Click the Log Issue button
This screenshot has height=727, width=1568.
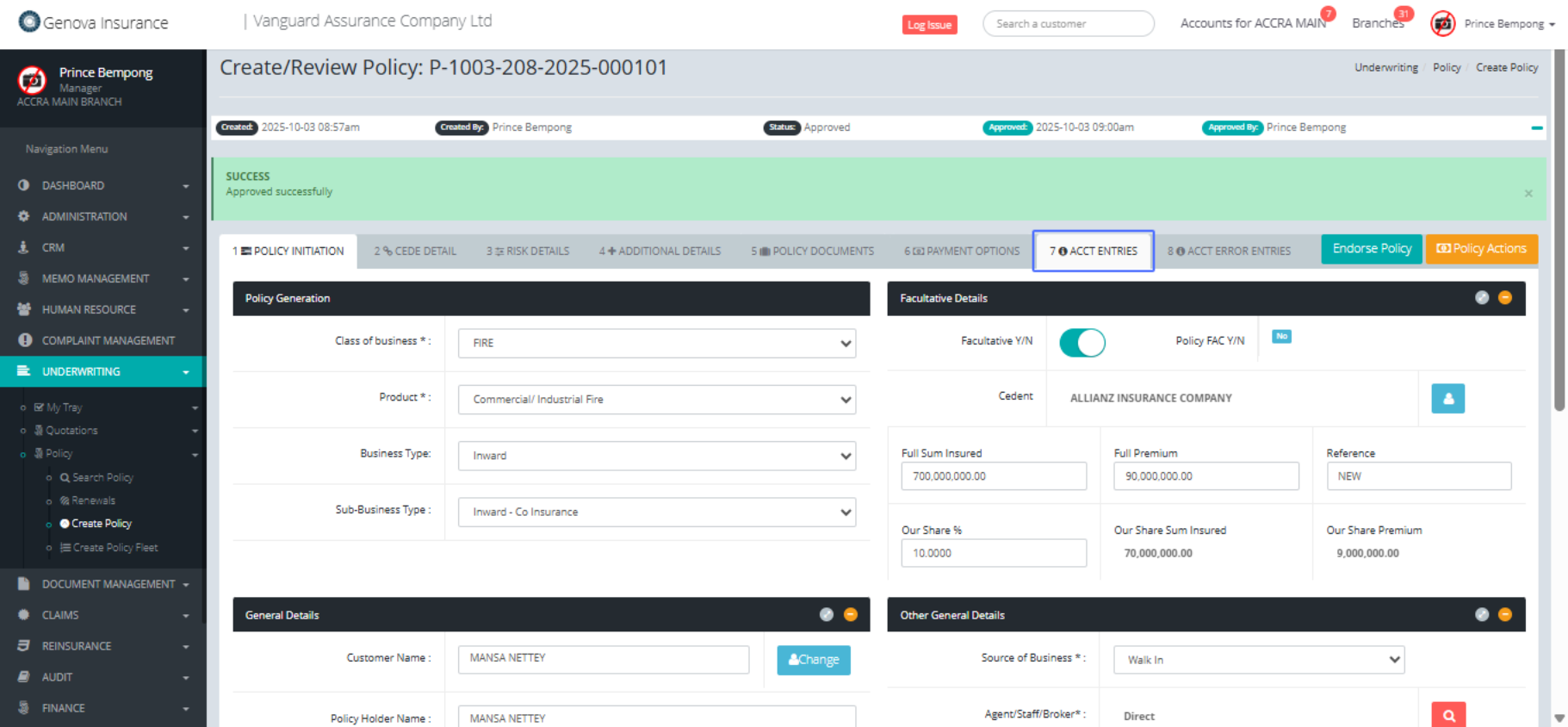point(929,25)
